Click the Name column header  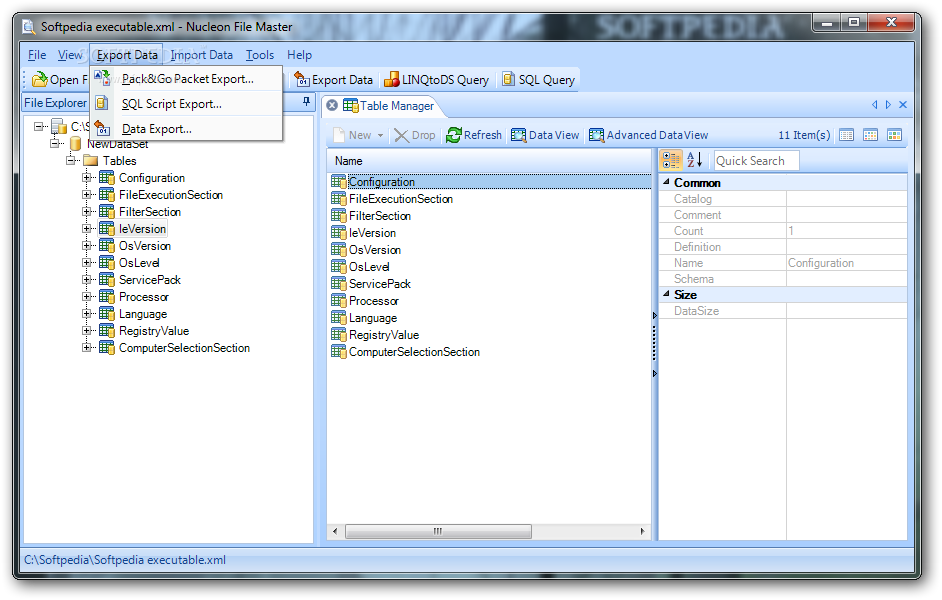tap(489, 161)
